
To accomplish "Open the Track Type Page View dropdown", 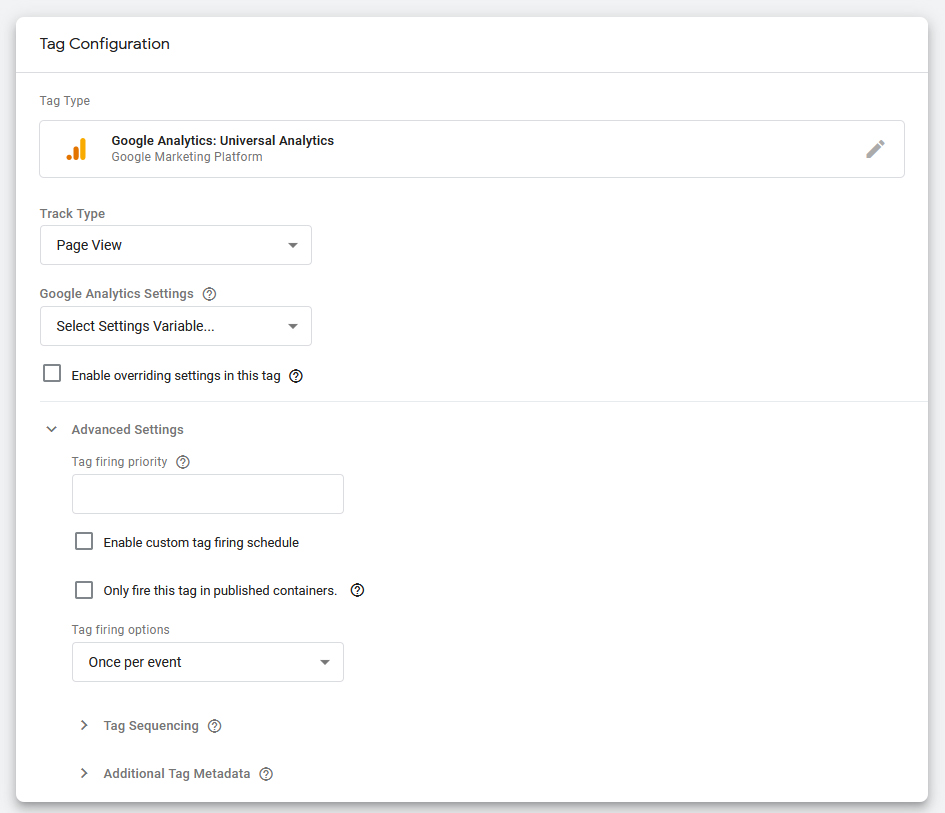I will coord(176,245).
